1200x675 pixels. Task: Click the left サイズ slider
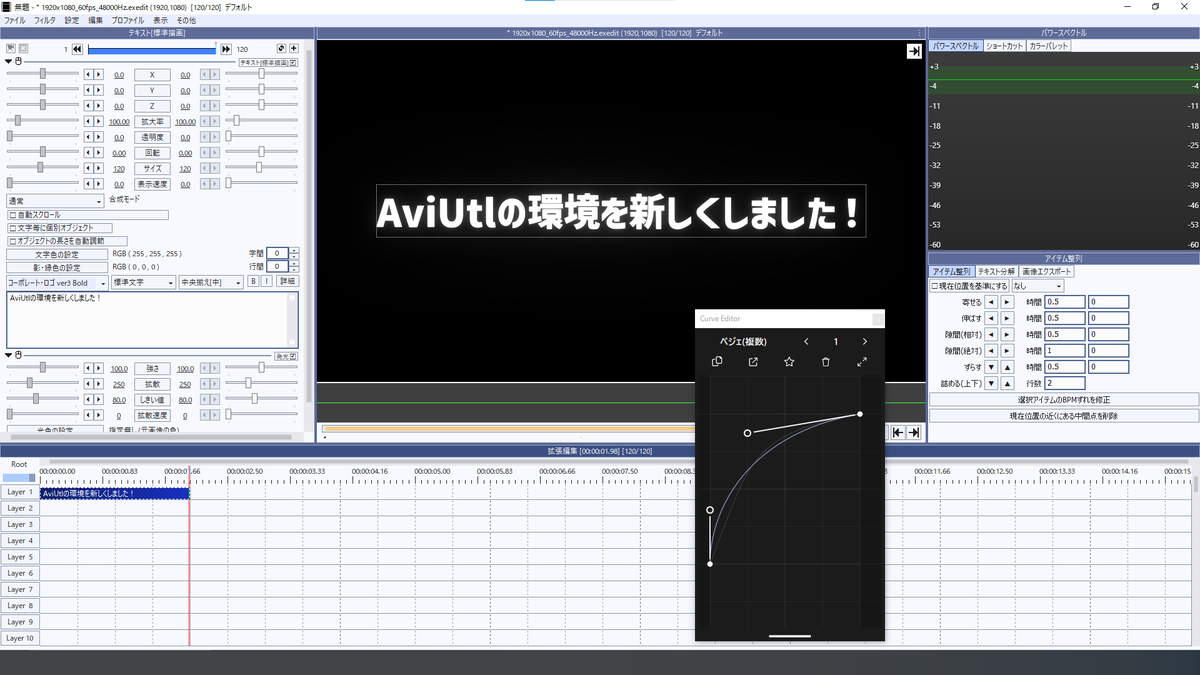(43, 168)
